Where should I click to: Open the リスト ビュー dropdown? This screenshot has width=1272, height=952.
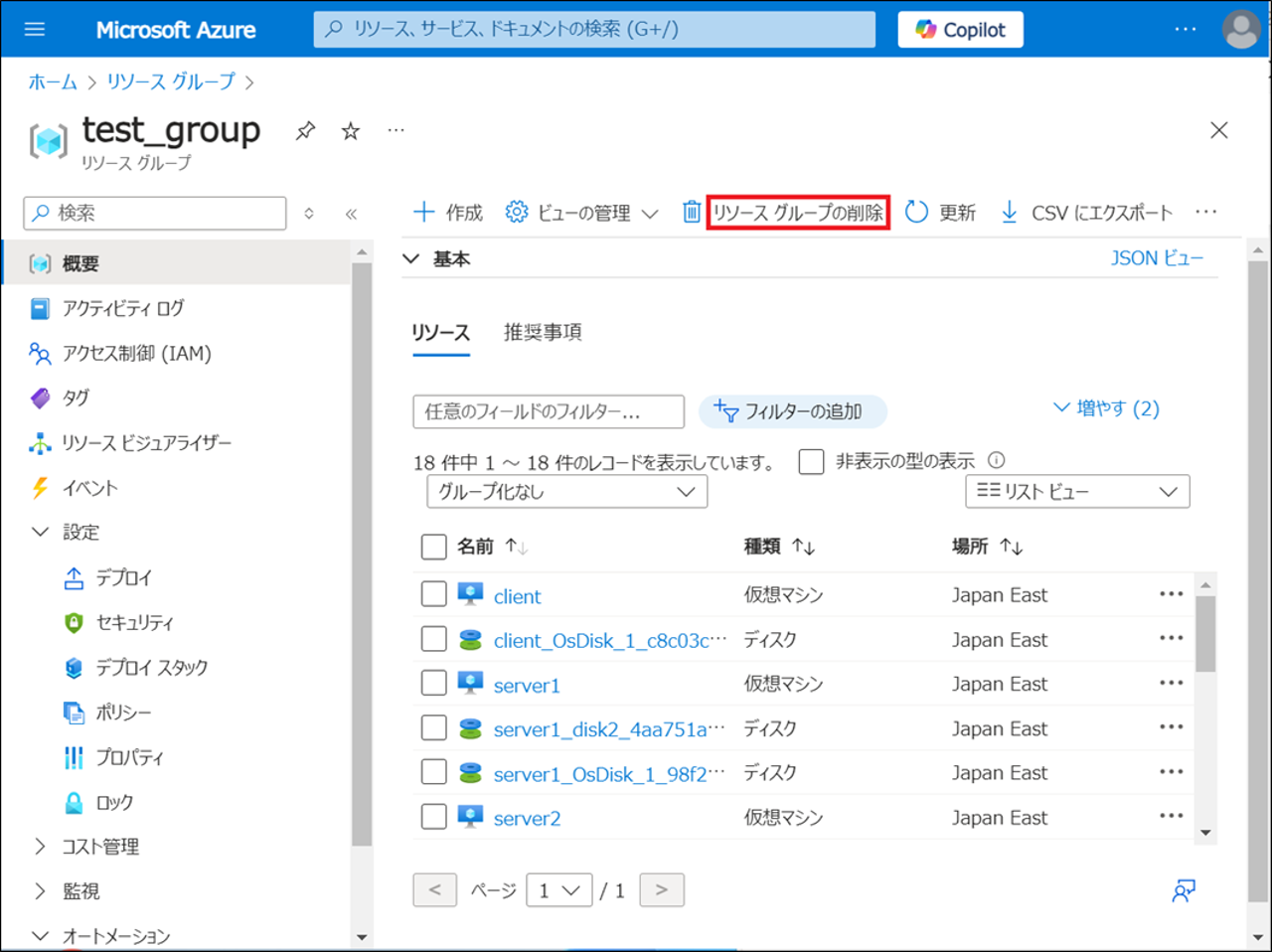pos(1077,492)
